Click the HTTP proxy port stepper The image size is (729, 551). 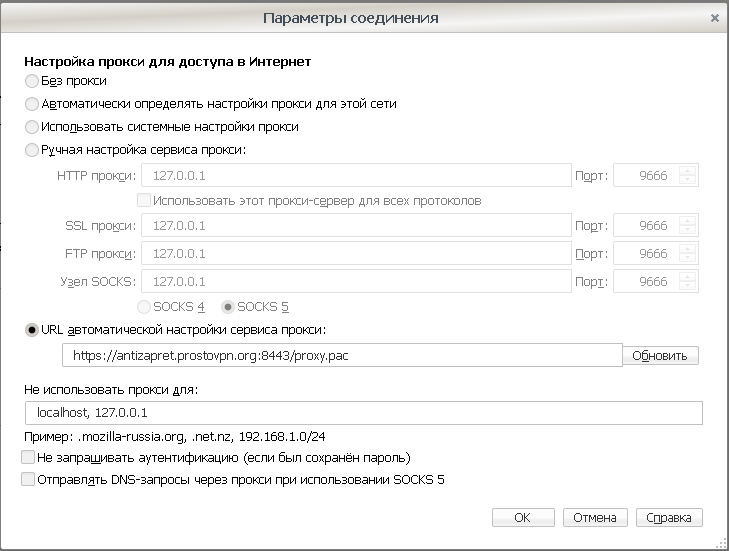coord(687,175)
